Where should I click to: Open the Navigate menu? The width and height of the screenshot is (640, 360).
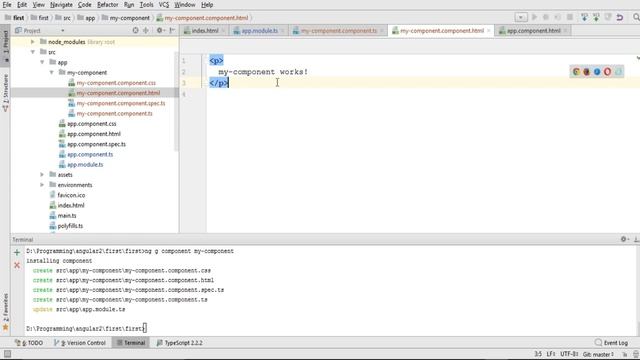tap(61, 5)
